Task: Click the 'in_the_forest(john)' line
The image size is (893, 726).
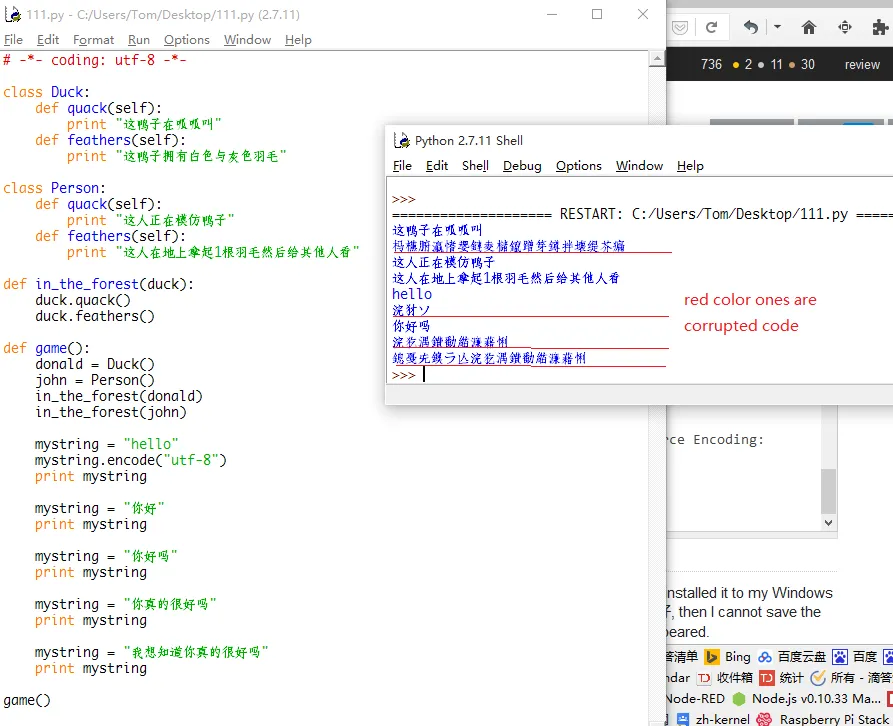Action: point(110,412)
